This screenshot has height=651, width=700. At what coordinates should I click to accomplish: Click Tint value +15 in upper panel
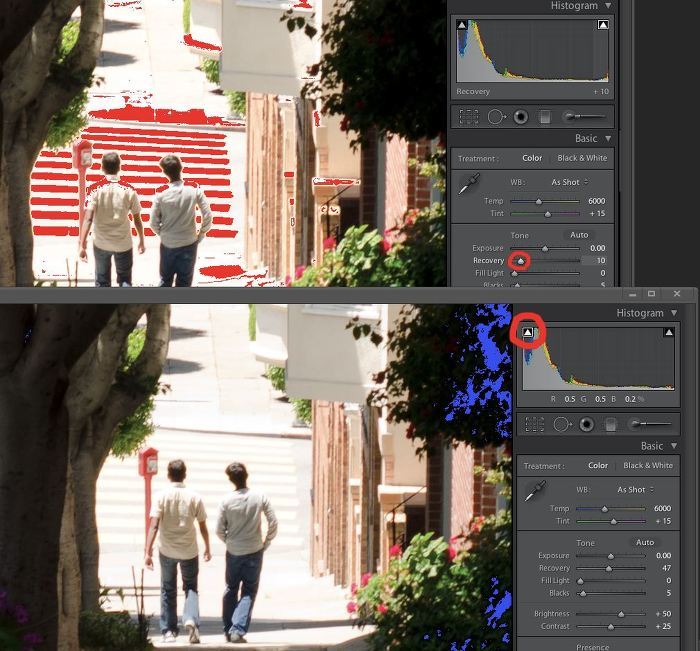point(597,213)
